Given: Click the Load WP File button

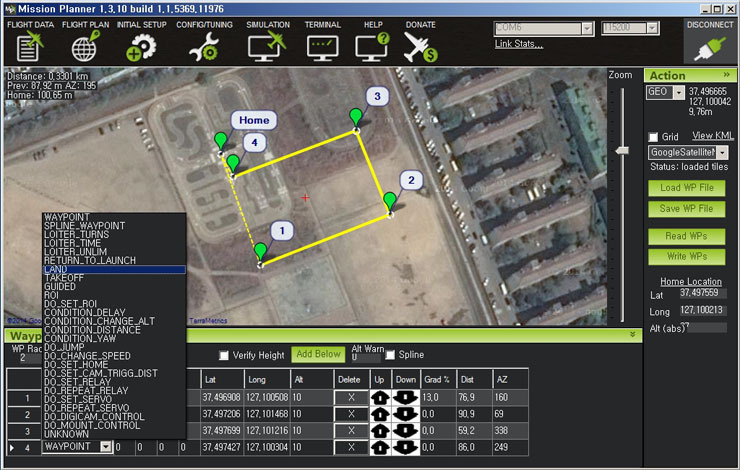Looking at the screenshot, I should tap(686, 188).
